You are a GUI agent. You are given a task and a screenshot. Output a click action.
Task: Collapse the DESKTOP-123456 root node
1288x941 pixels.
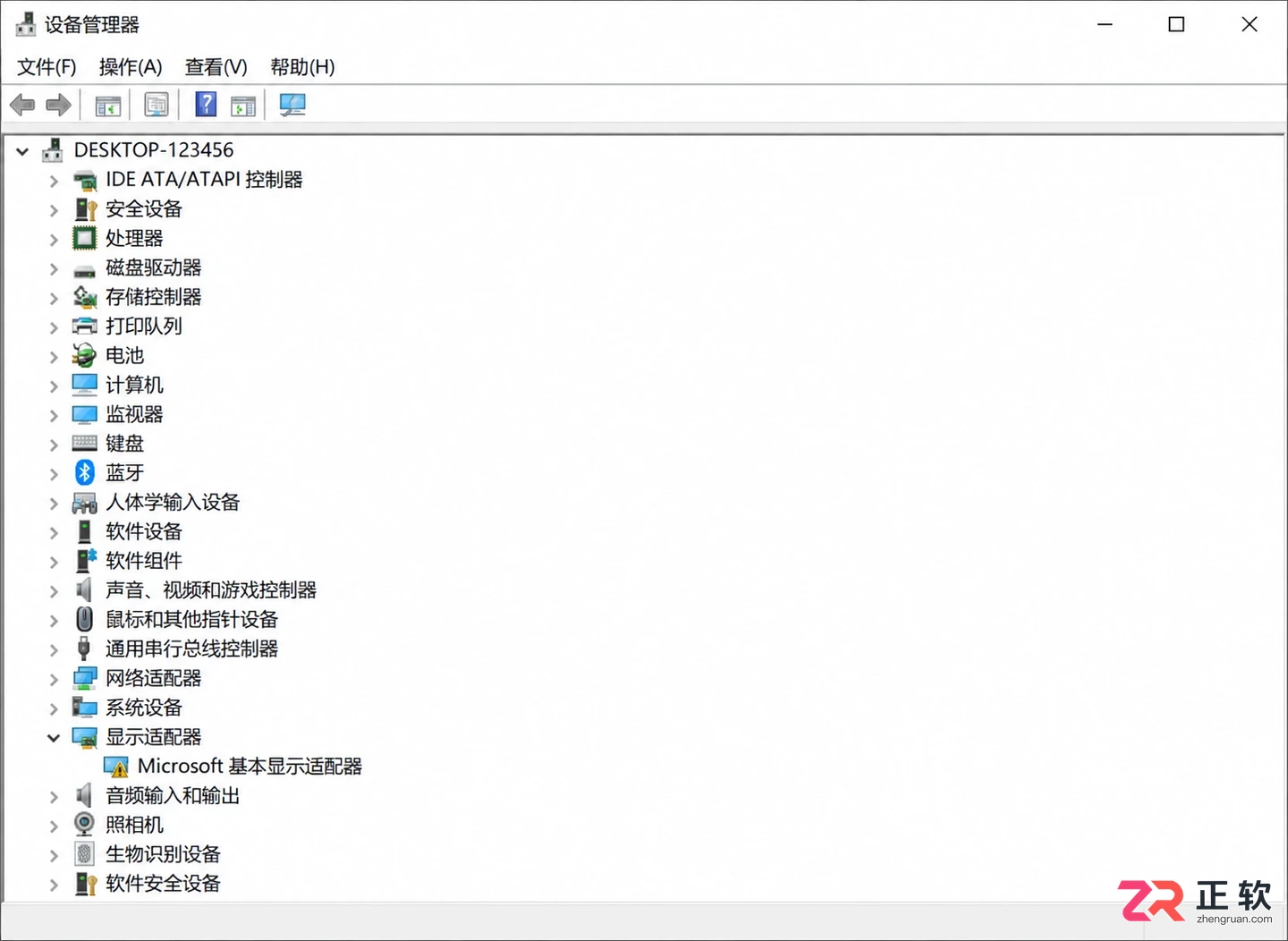point(22,151)
